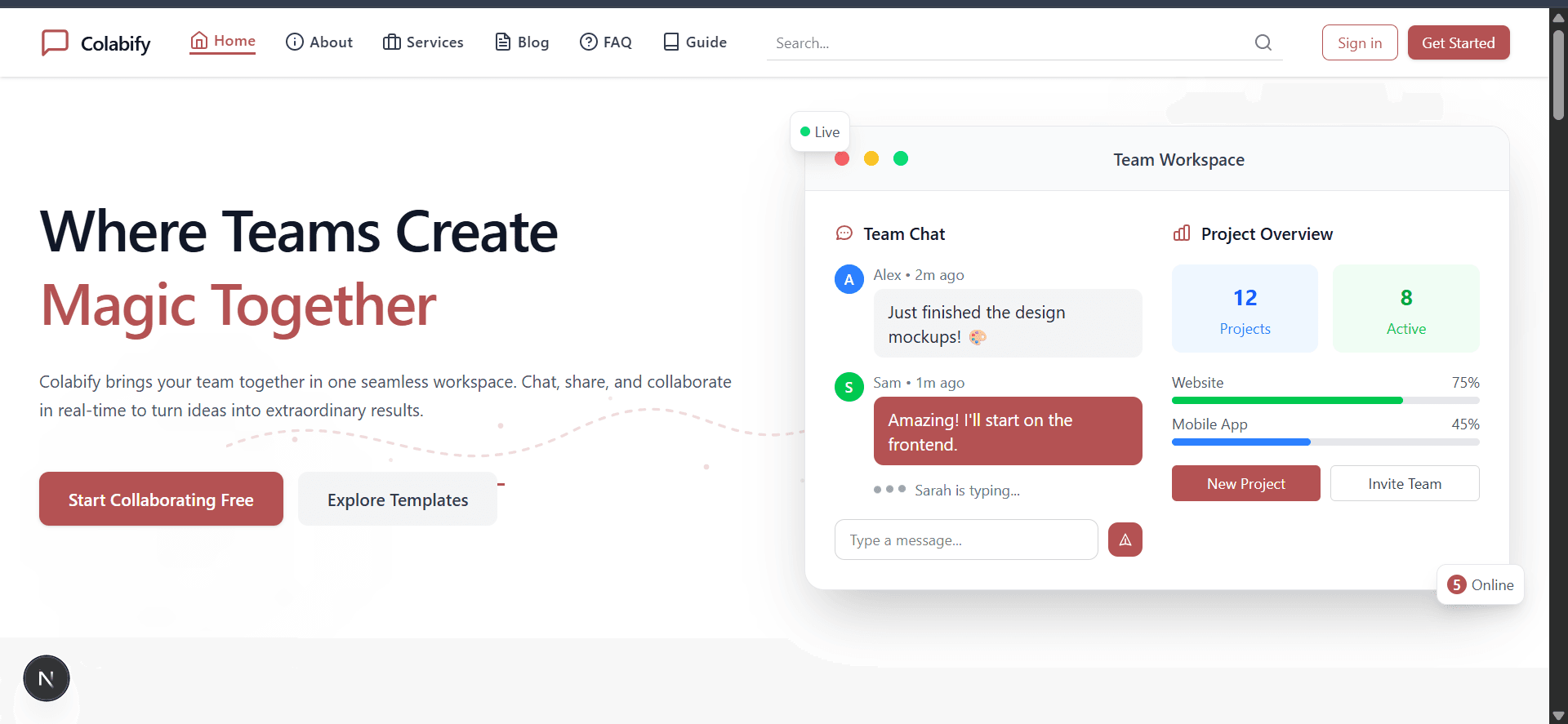This screenshot has width=1568, height=724.
Task: Click the Colabify chat bubble logo
Action: coord(55,42)
